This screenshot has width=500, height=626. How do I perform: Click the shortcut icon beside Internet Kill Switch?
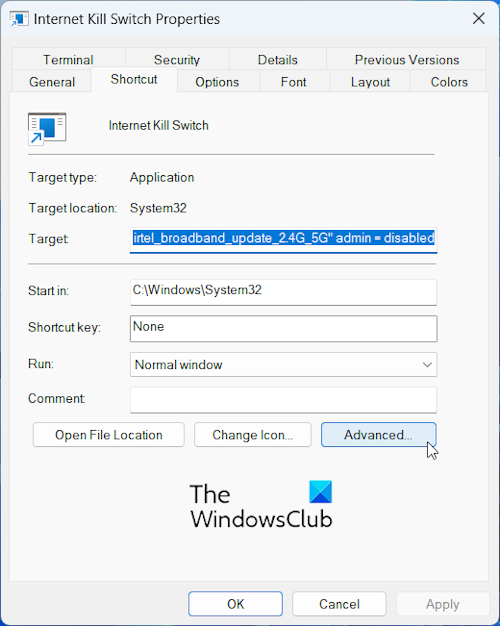tap(47, 128)
